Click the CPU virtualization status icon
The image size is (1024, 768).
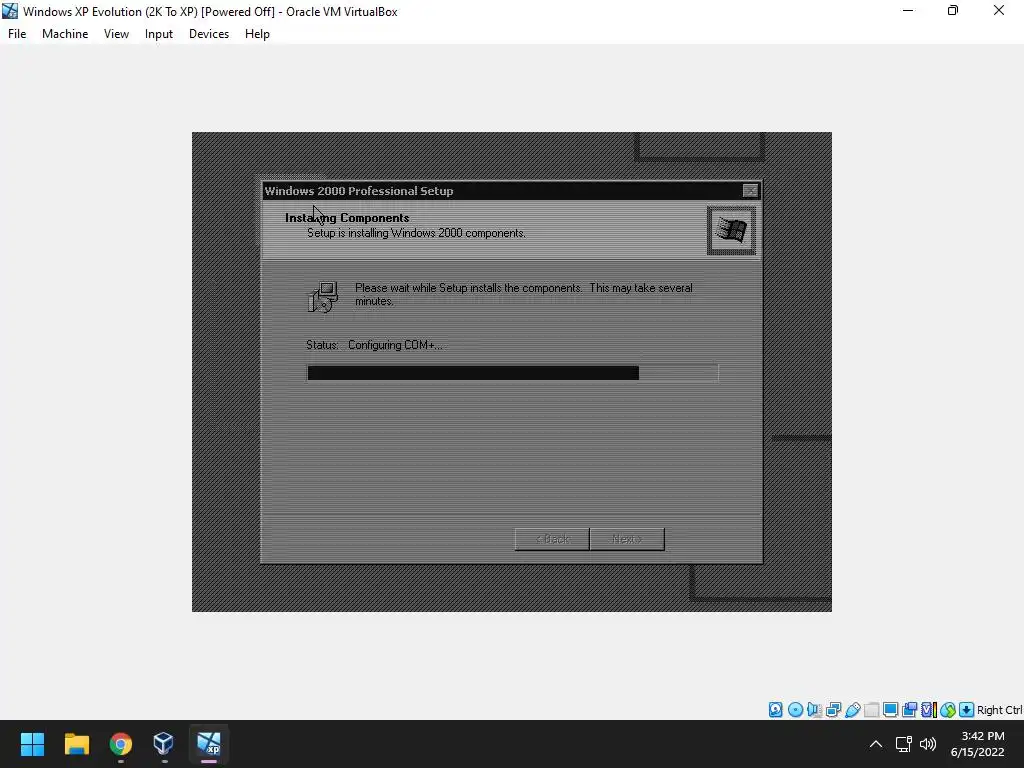[x=929, y=710]
